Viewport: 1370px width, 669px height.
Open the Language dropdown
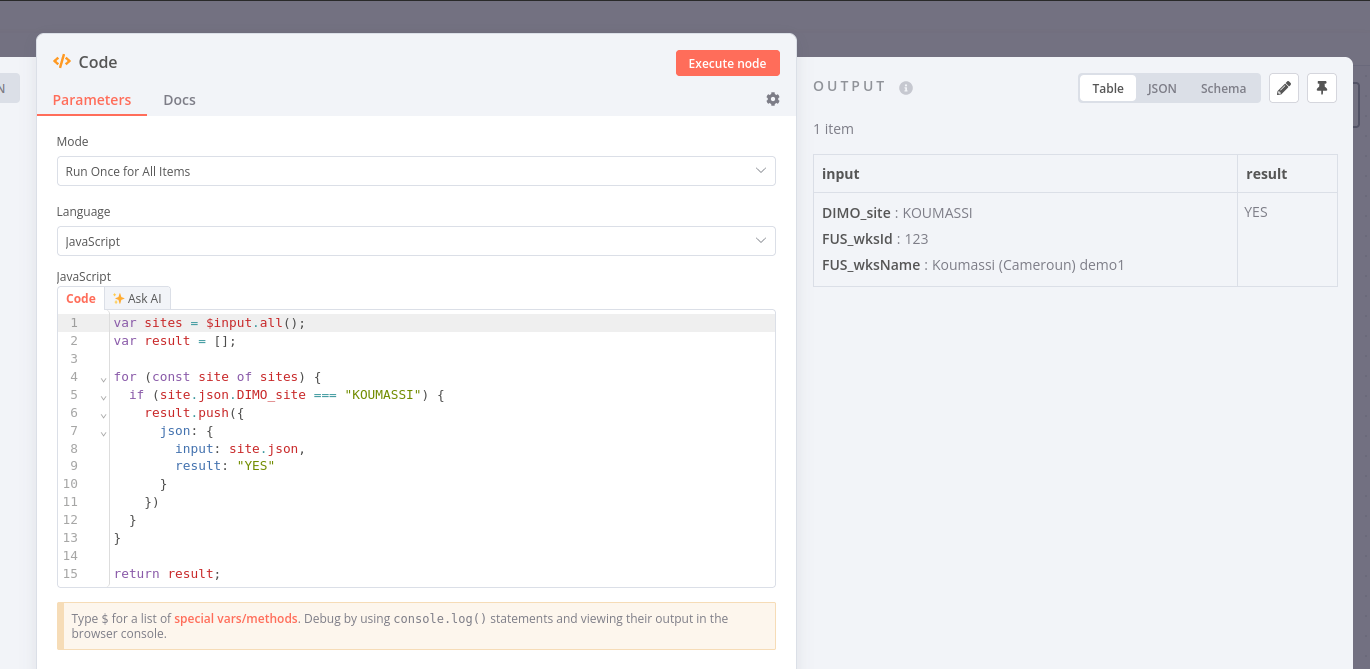coord(416,241)
